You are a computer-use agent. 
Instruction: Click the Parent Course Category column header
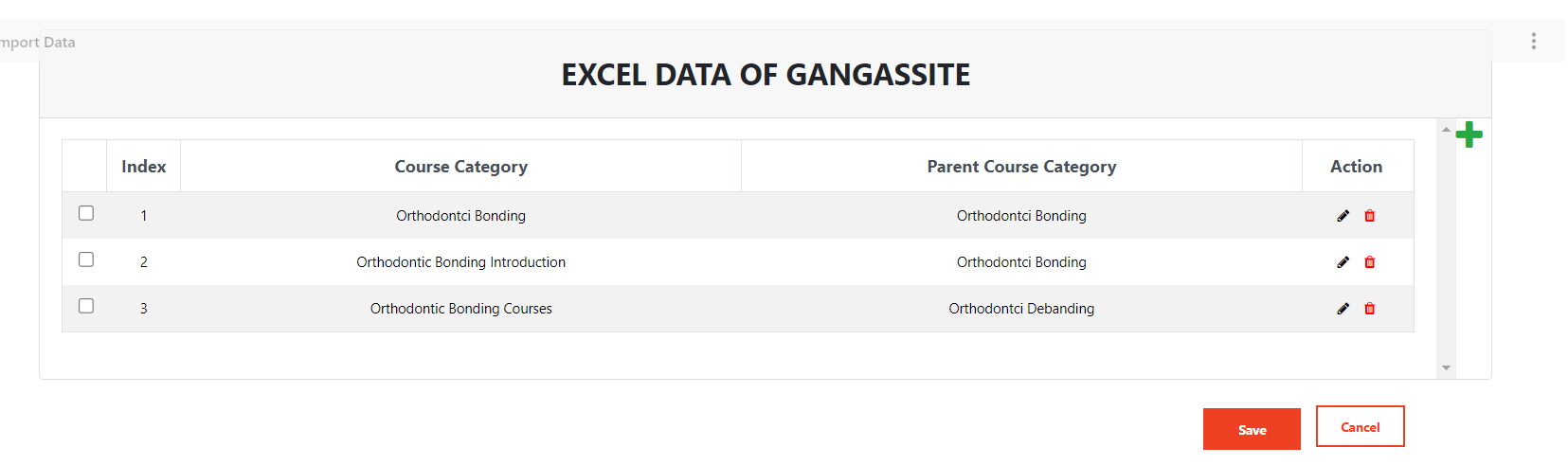click(1021, 167)
